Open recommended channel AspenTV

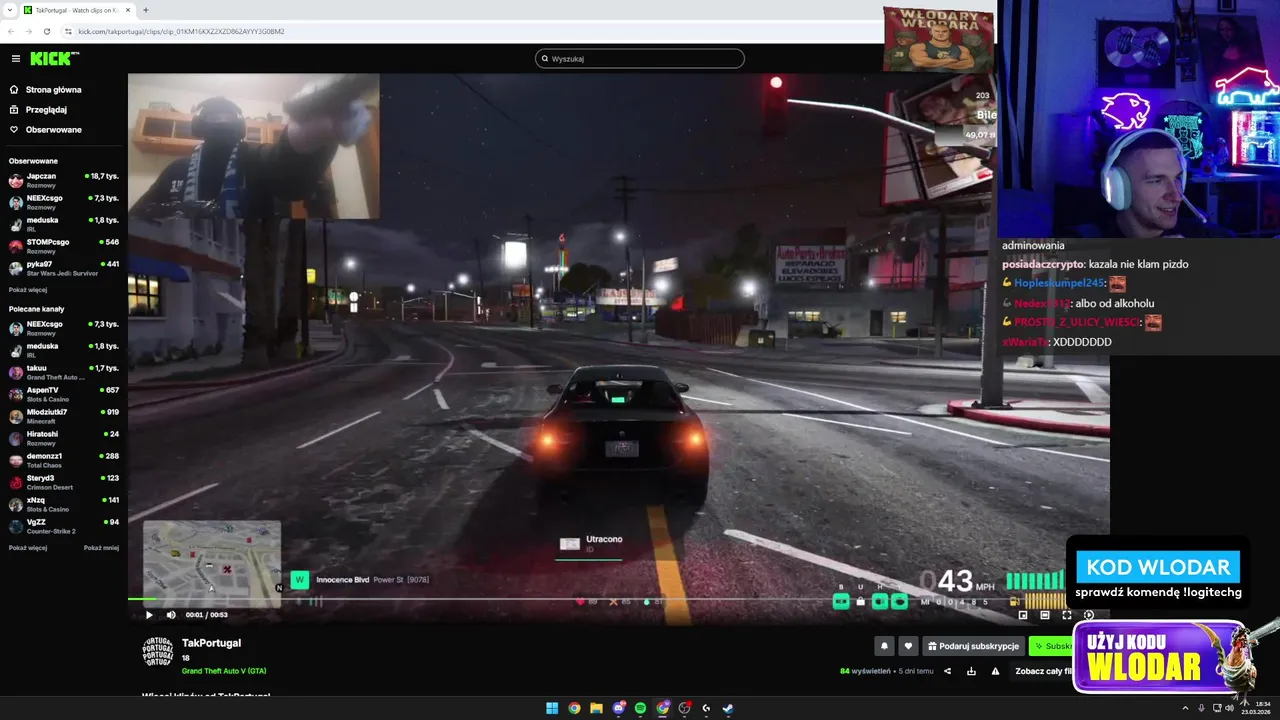click(x=64, y=394)
